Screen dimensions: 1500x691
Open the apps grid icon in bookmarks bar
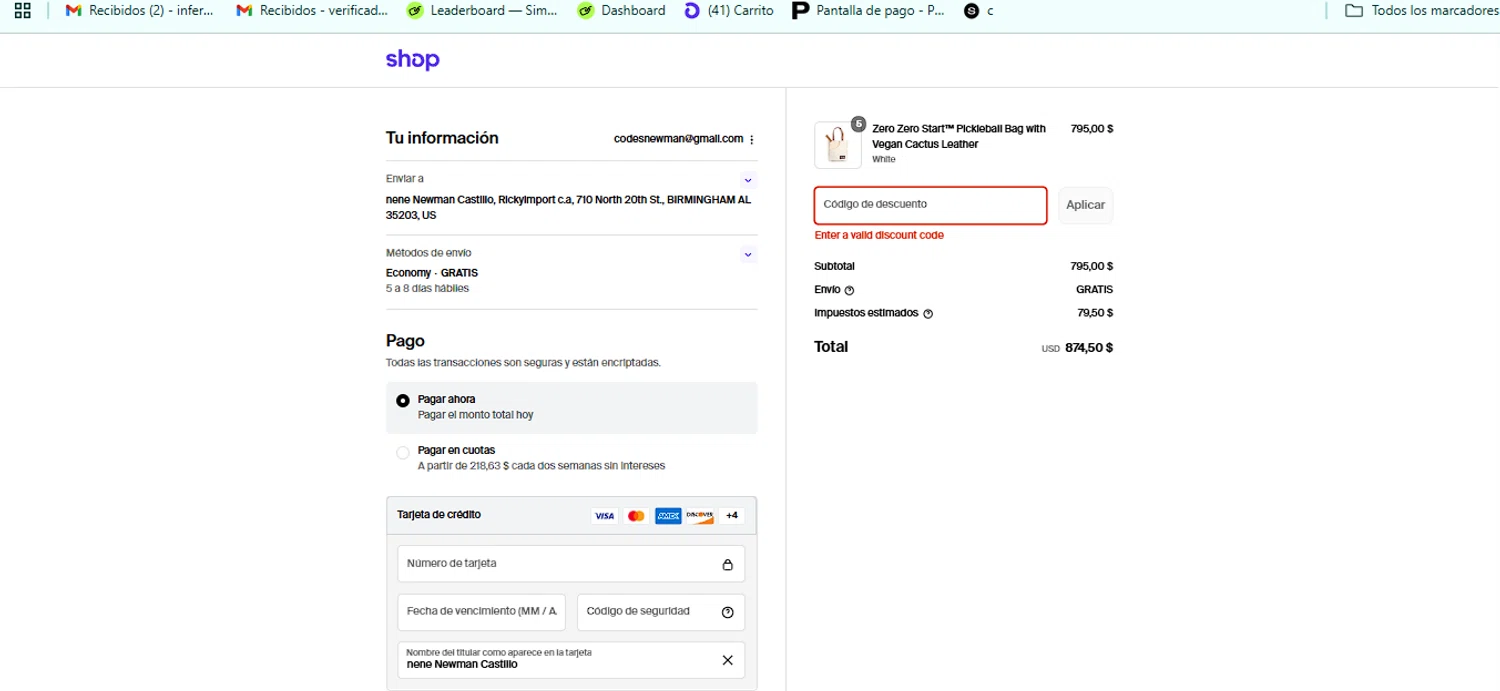[x=23, y=11]
